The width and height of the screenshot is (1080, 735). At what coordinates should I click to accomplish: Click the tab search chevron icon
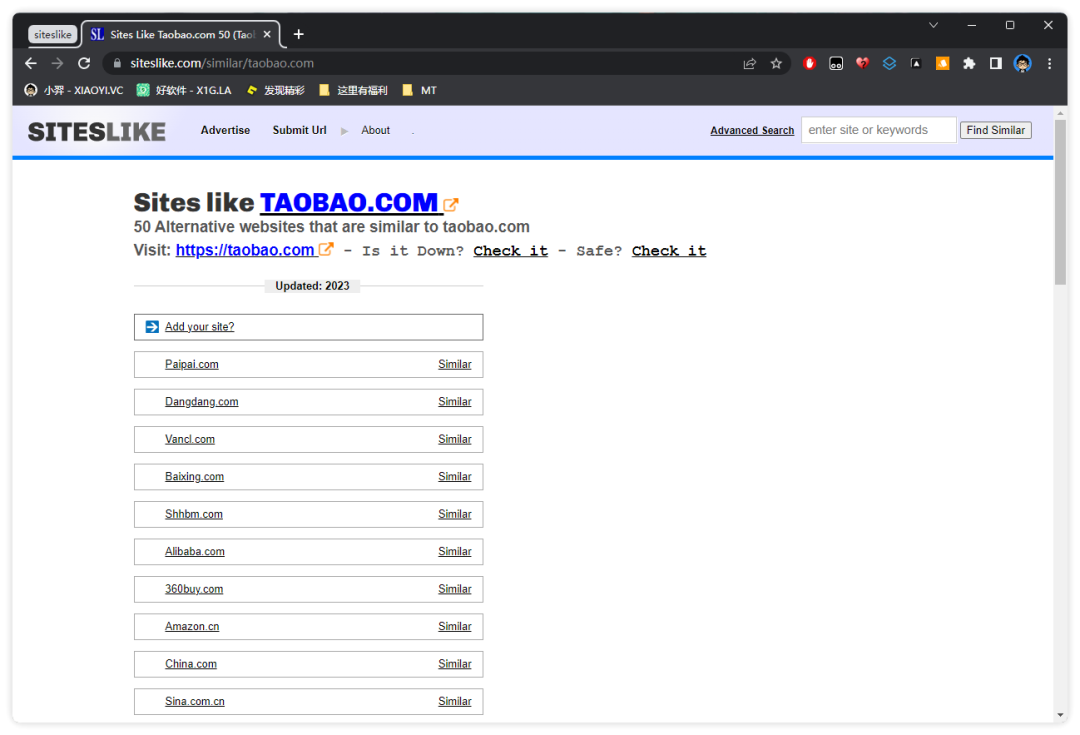[x=933, y=25]
